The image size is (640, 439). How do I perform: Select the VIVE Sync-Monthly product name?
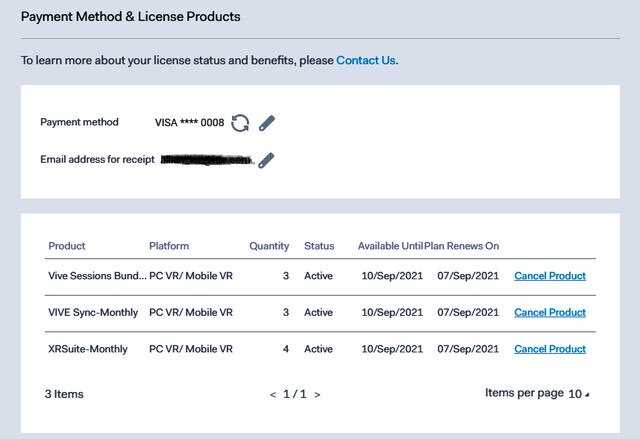pyautogui.click(x=93, y=313)
